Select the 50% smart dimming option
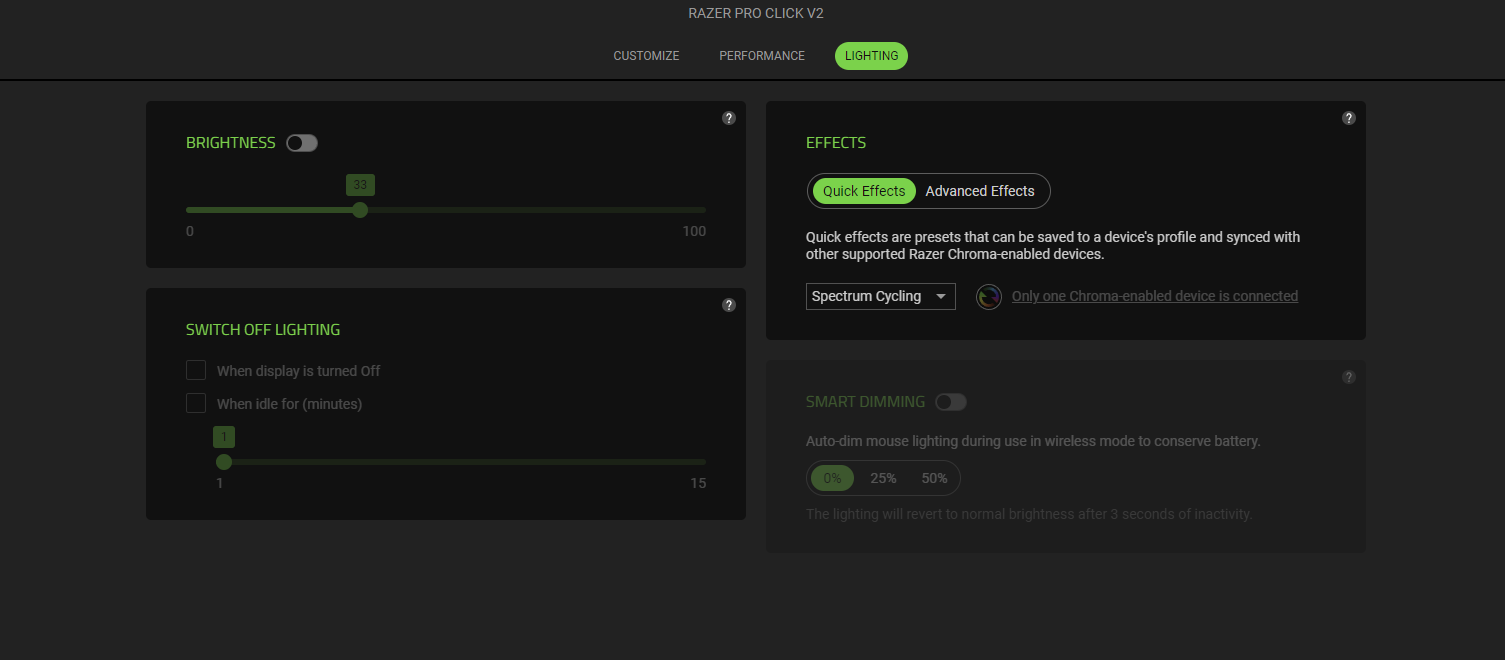This screenshot has width=1505, height=660. (x=934, y=478)
